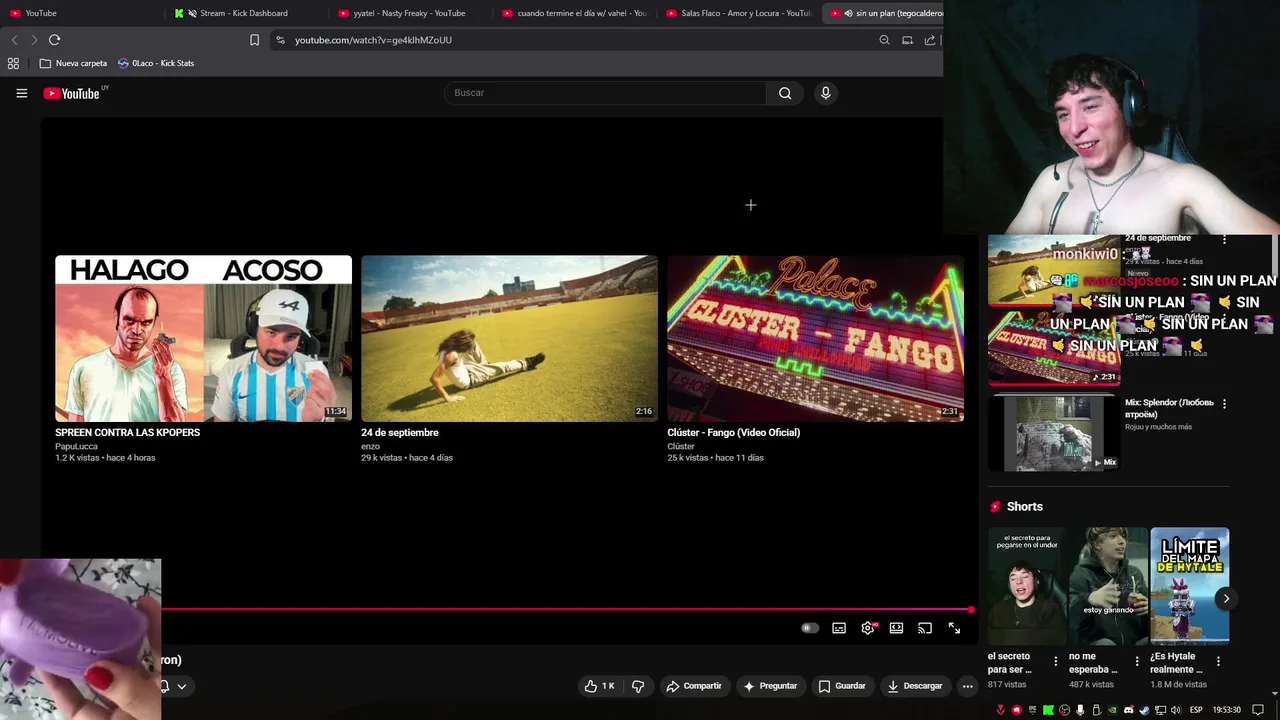Click the ESP input language indicator

pyautogui.click(x=1196, y=710)
